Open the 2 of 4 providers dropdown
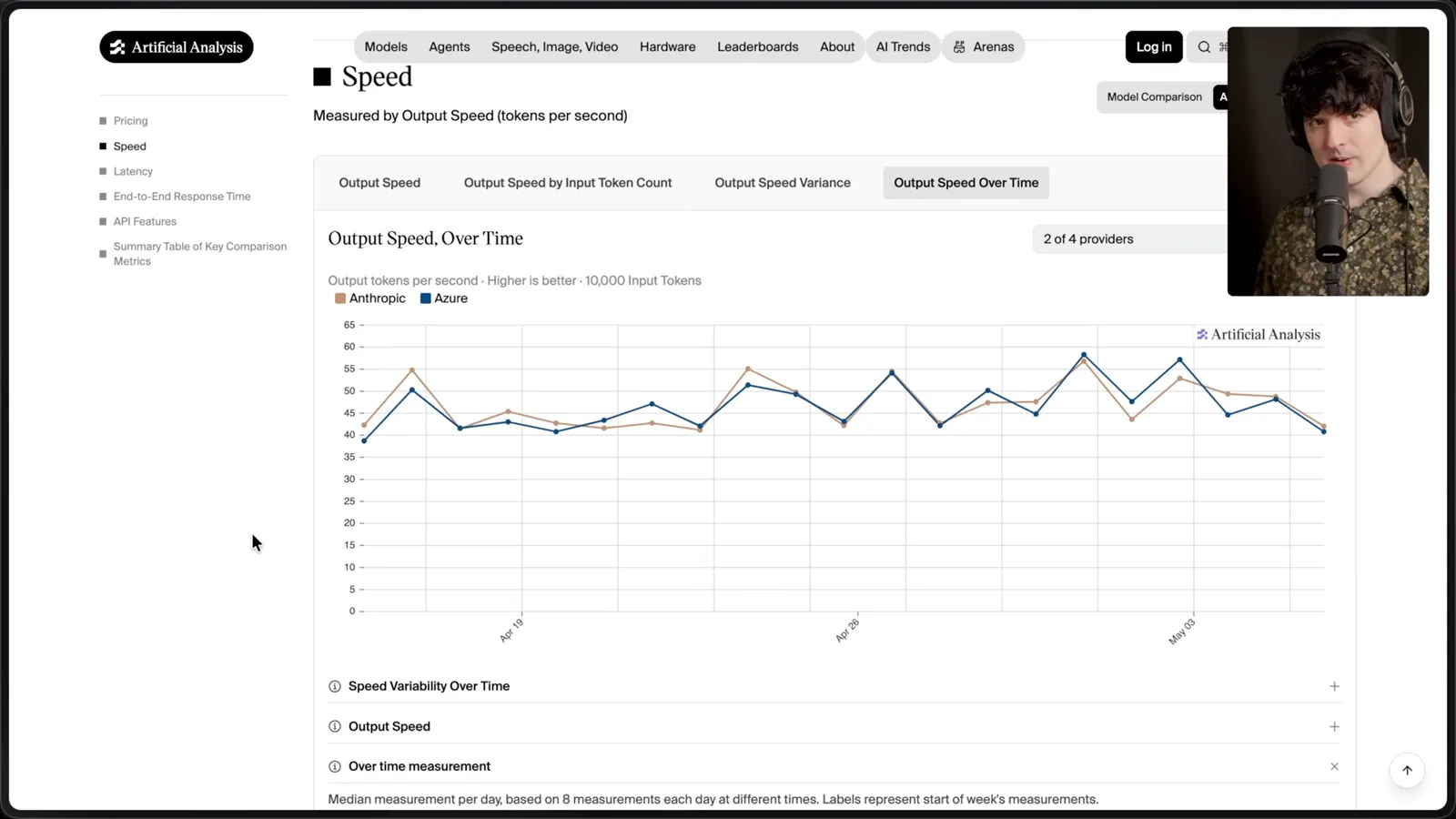 pyautogui.click(x=1130, y=239)
